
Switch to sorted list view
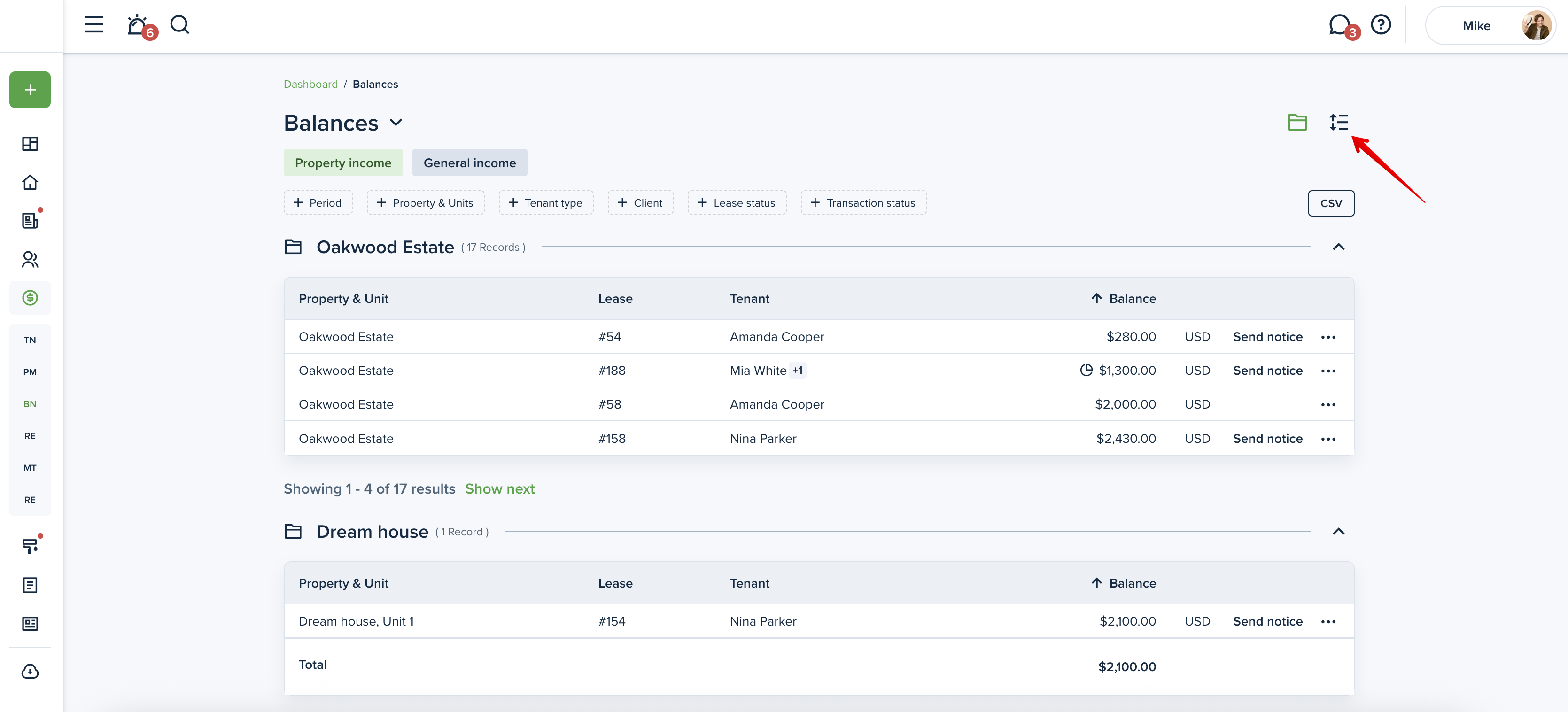tap(1338, 122)
